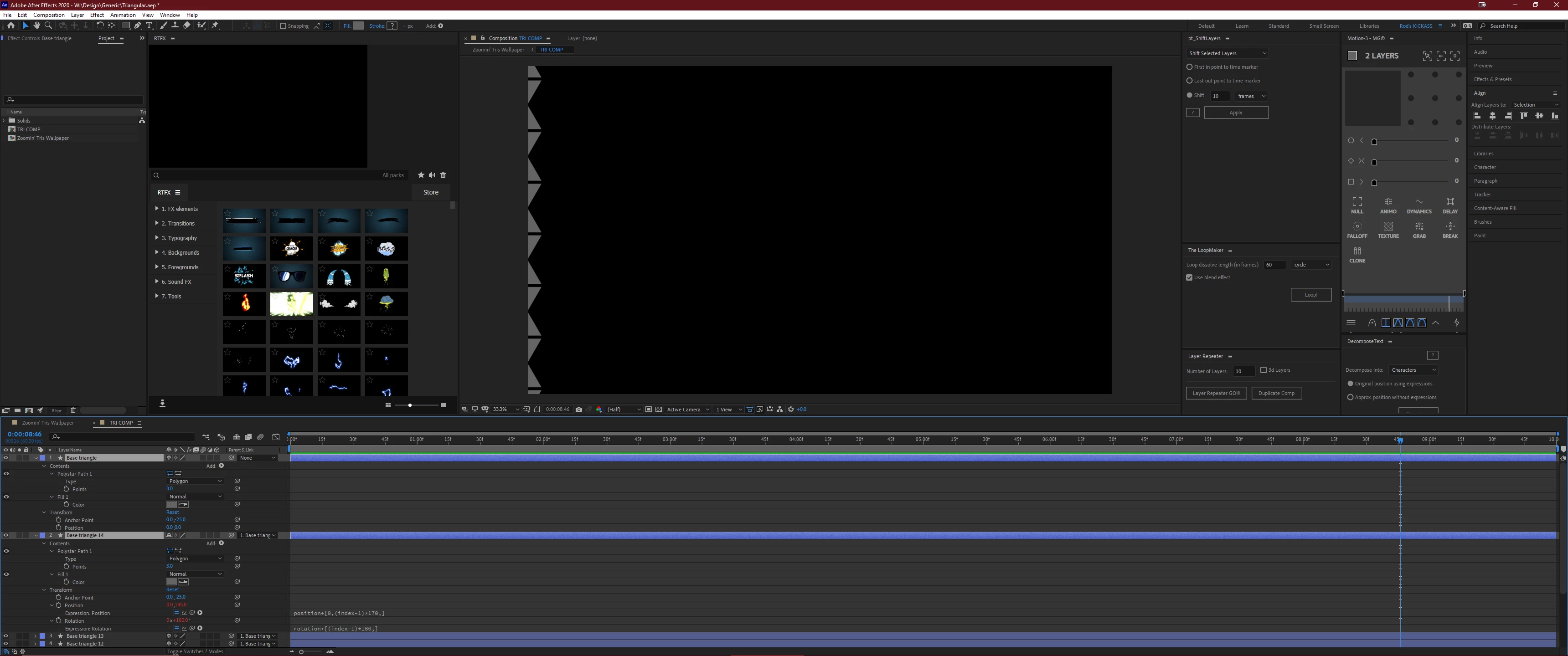The height and width of the screenshot is (656, 1568).
Task: Take snapshot with camera icon in viewer
Action: 578,410
